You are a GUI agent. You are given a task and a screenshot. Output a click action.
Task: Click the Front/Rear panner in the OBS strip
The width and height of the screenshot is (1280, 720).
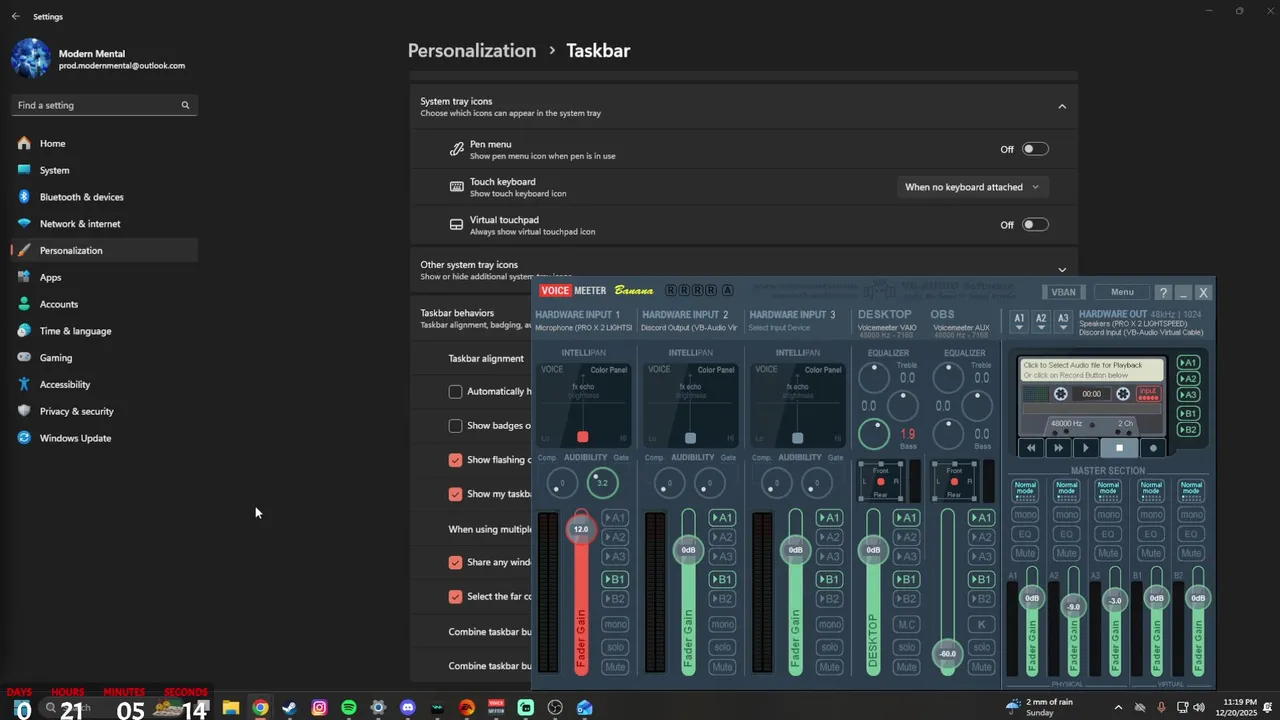tap(953, 481)
